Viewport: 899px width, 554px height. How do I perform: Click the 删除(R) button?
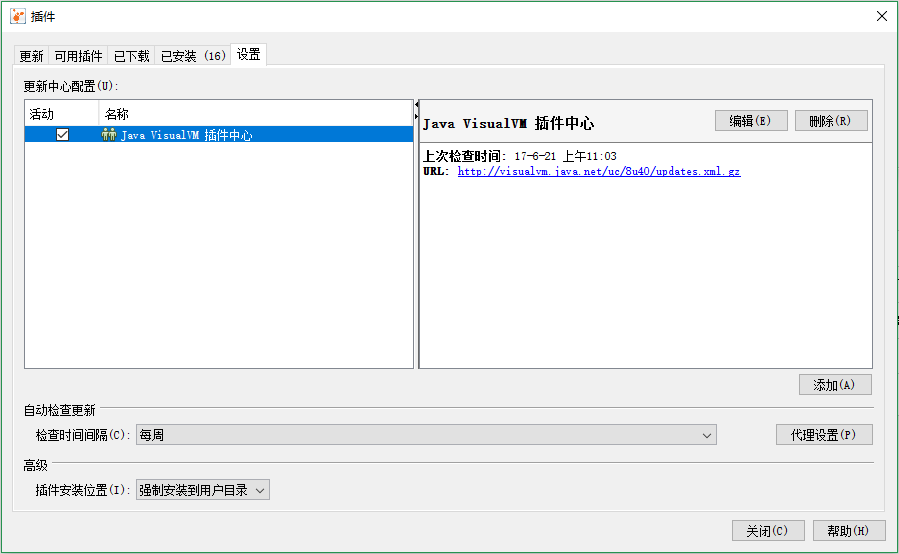tap(831, 121)
